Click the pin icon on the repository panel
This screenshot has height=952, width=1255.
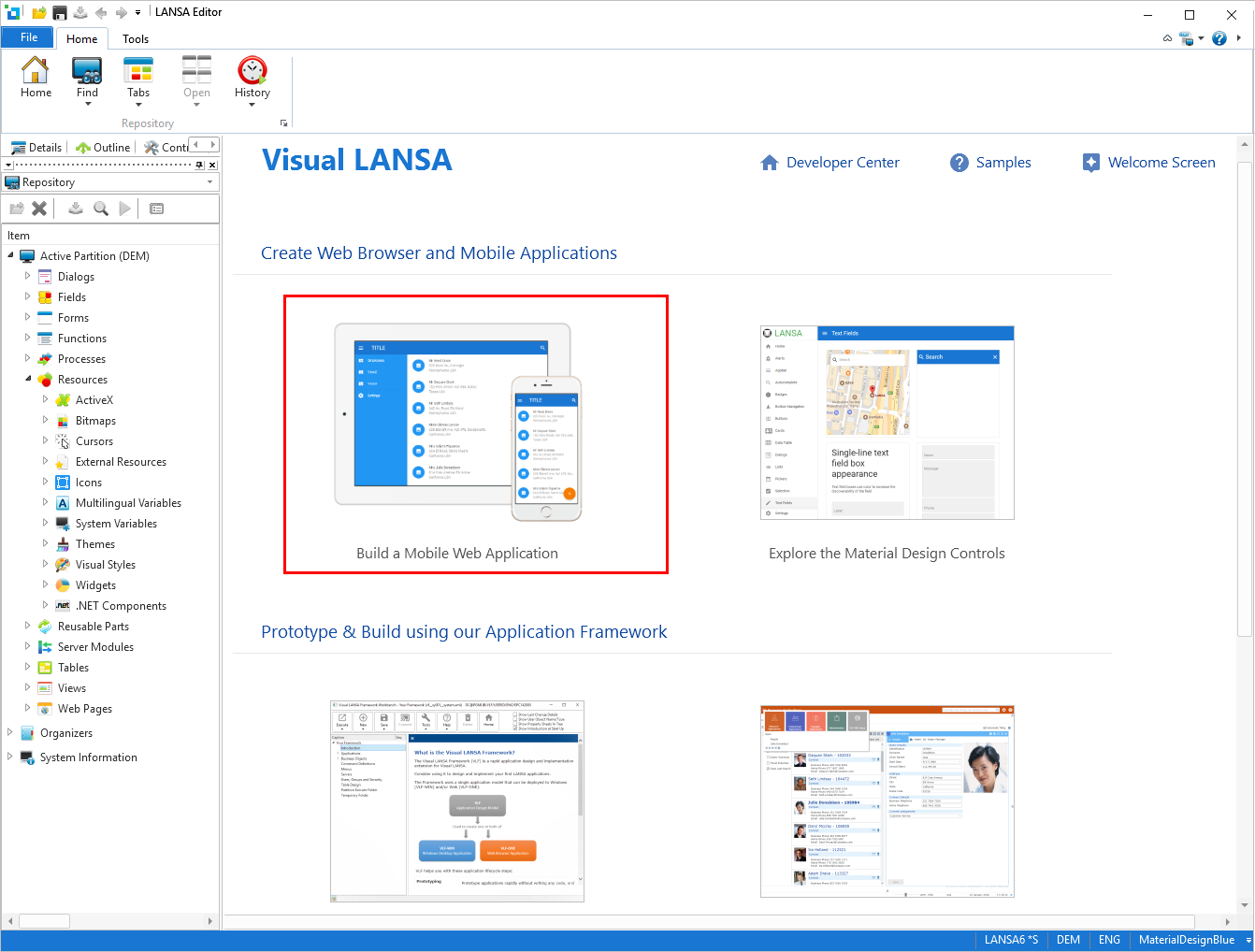pyautogui.click(x=199, y=165)
